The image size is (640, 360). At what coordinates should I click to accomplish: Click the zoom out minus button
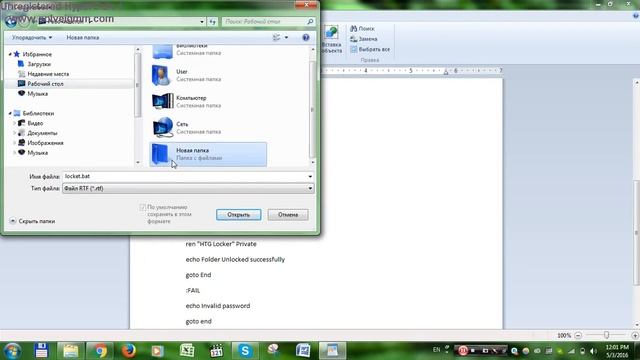click(x=578, y=336)
